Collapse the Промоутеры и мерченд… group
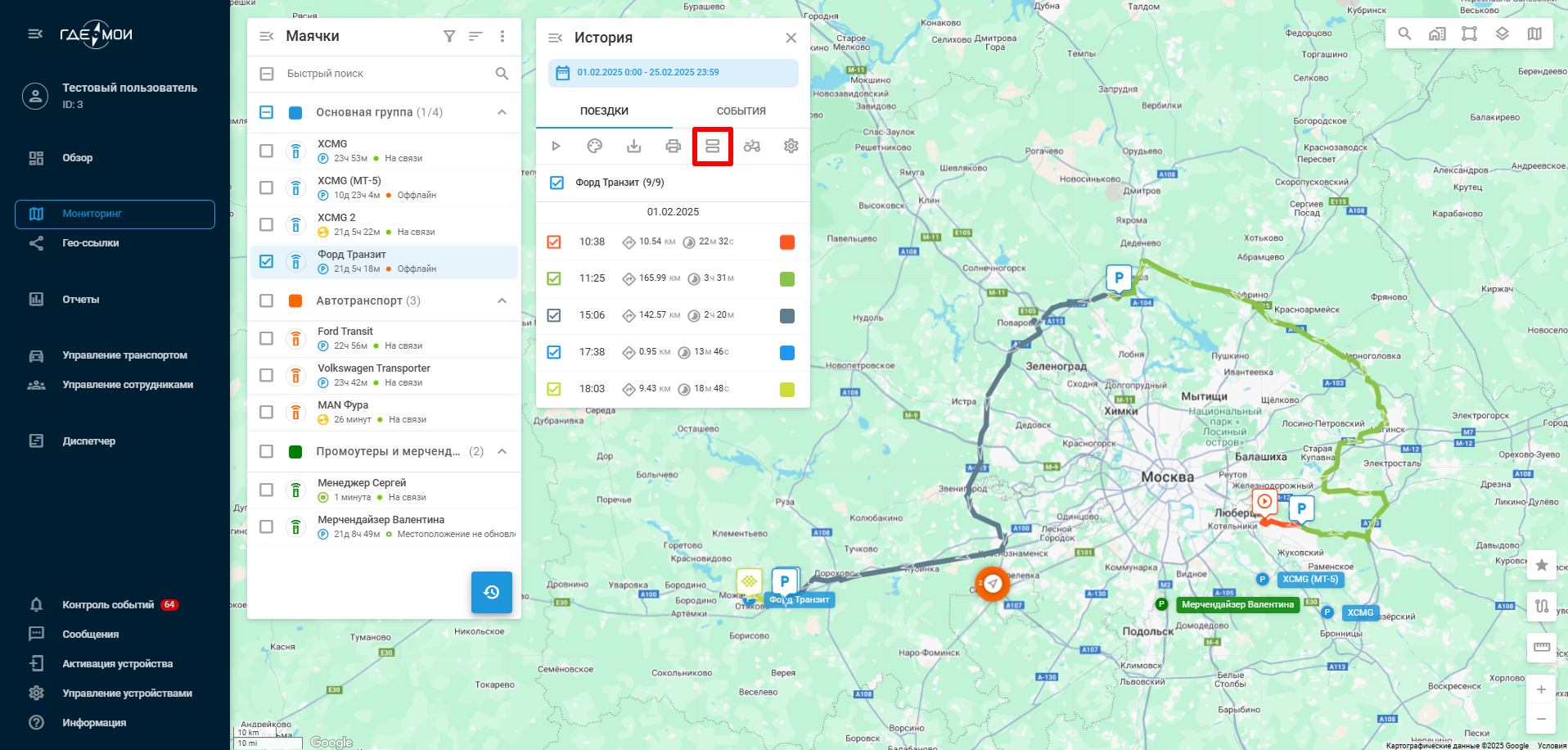 coord(502,451)
